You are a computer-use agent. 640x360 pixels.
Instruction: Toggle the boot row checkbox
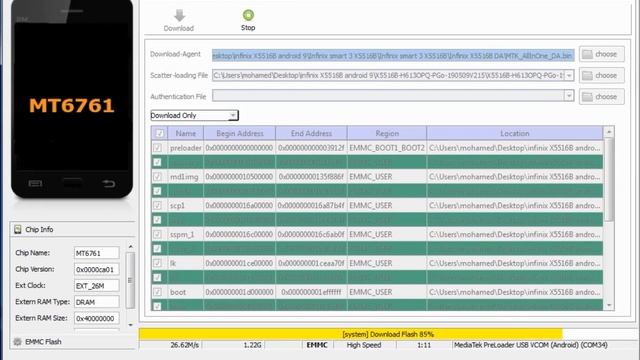tap(157, 292)
